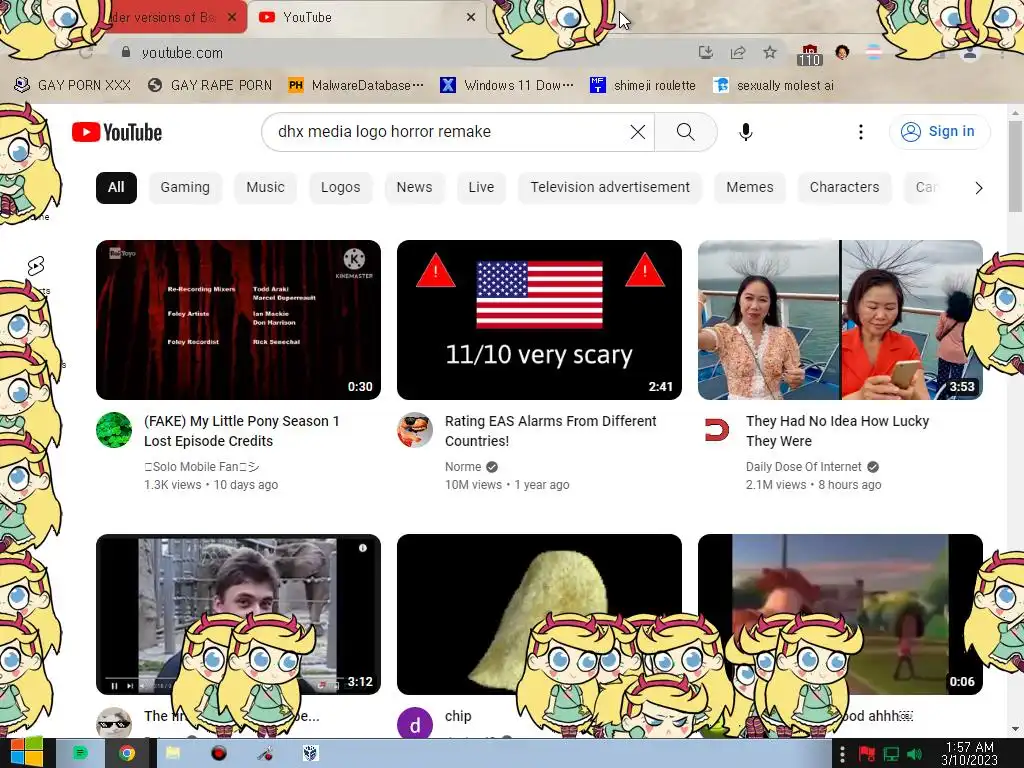Open File Explorer from the taskbar
Screen dimensions: 1024x768
point(173,754)
